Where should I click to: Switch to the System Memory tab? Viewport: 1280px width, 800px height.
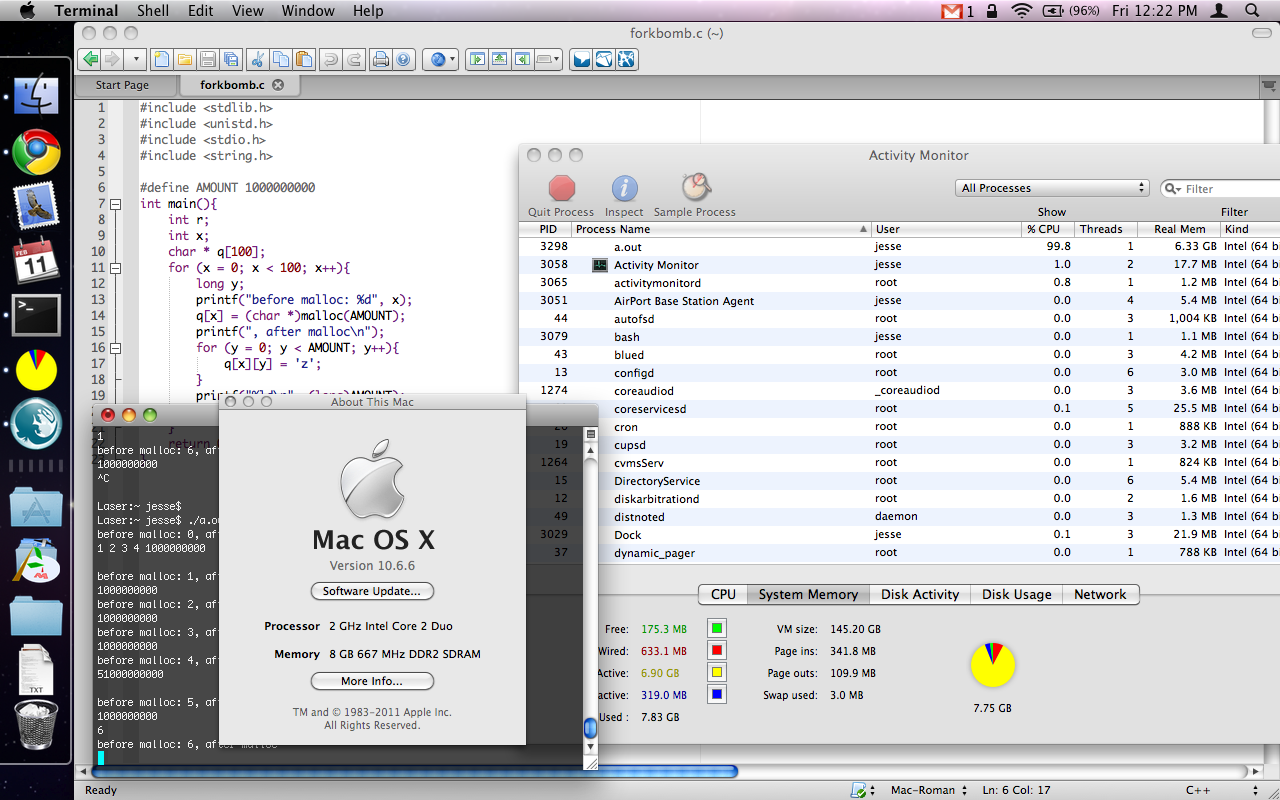click(808, 594)
